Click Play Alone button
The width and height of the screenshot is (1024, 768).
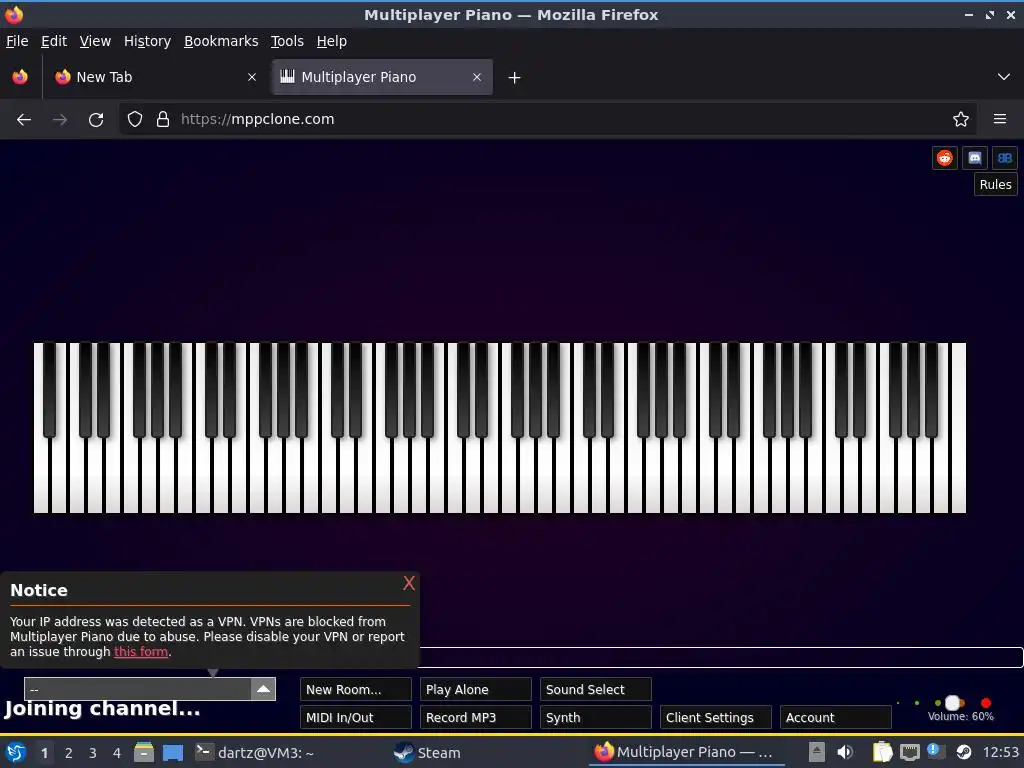(475, 690)
